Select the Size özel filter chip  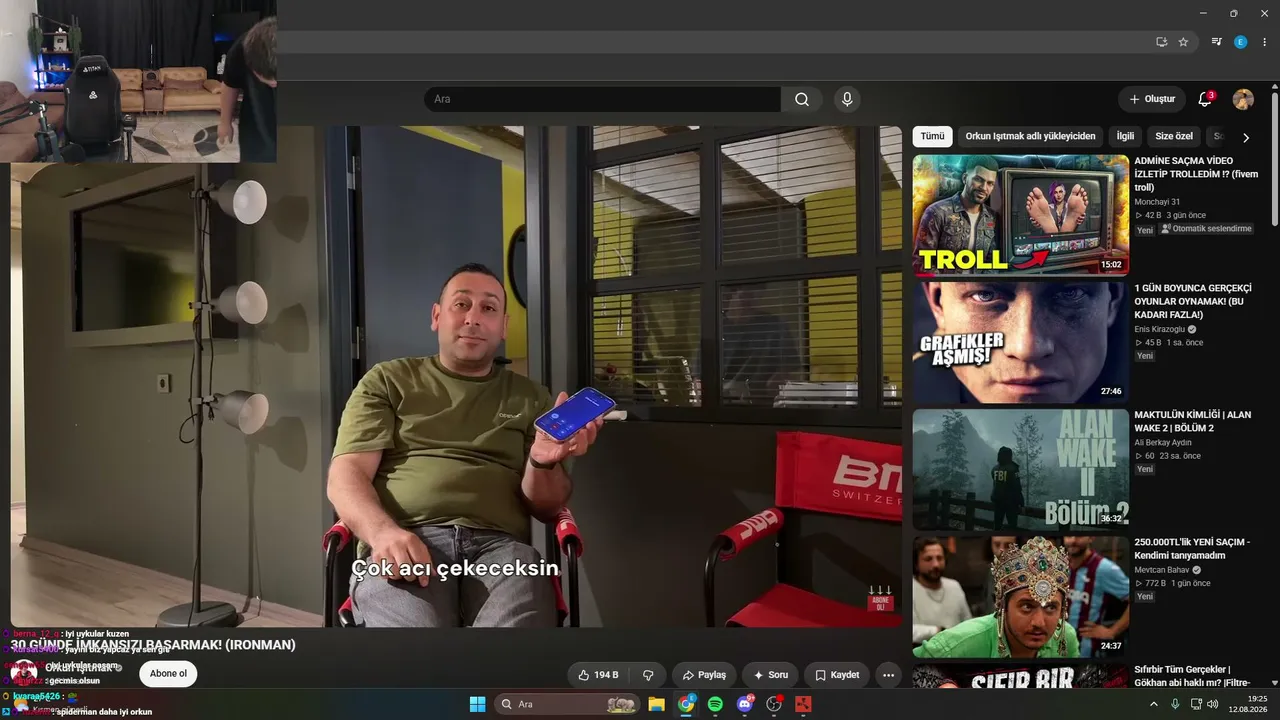(x=1174, y=136)
